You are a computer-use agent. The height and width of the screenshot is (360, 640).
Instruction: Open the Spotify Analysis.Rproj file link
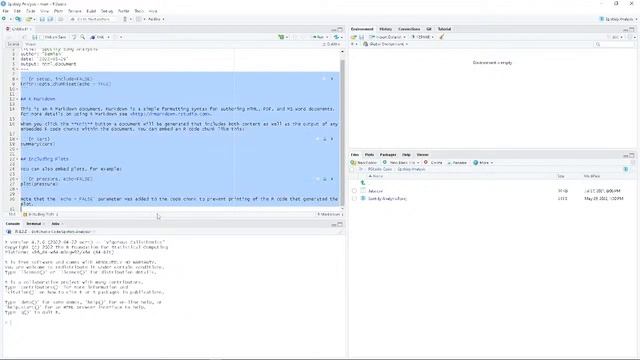(x=387, y=199)
